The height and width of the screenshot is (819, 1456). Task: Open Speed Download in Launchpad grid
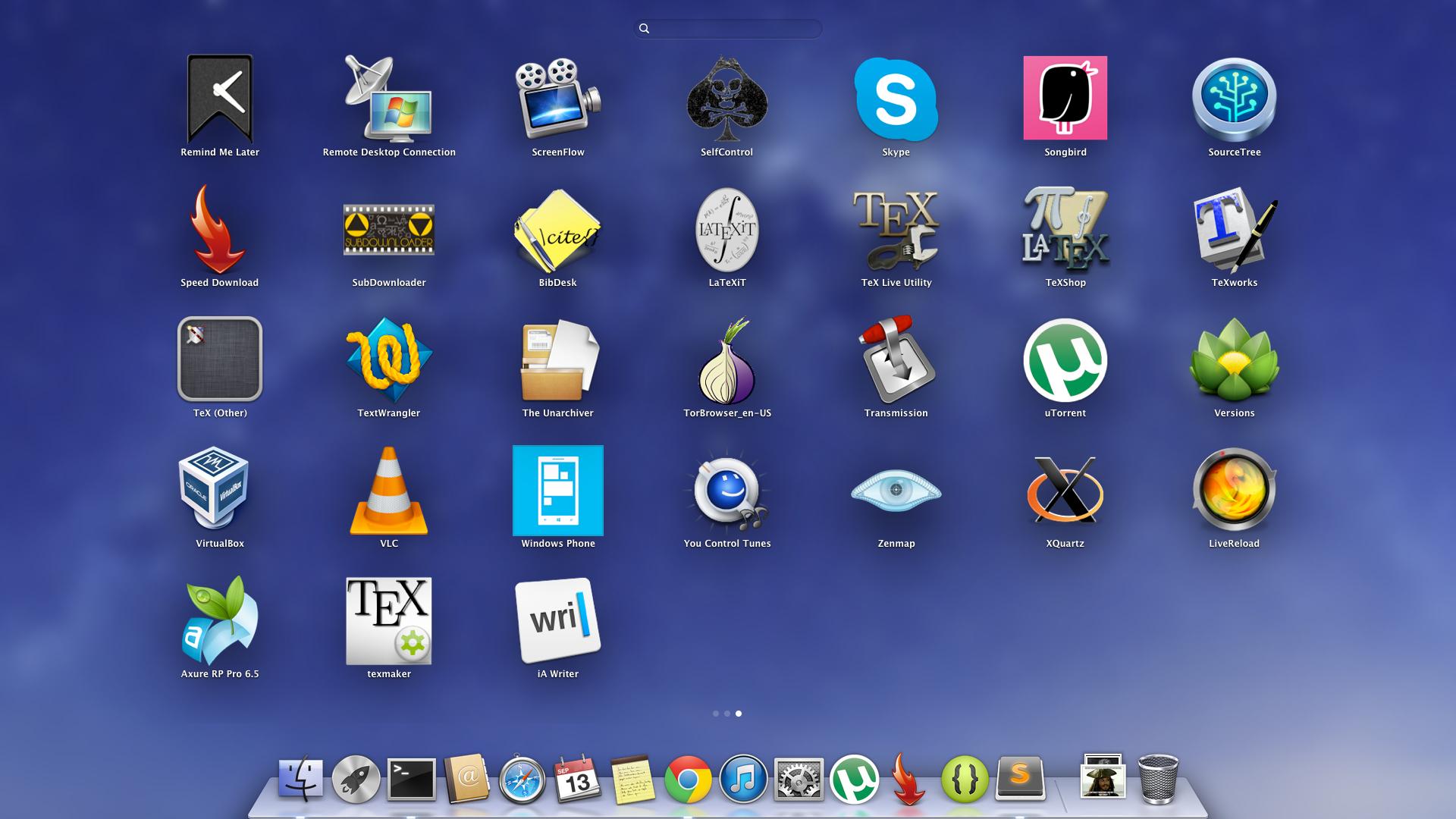click(220, 229)
